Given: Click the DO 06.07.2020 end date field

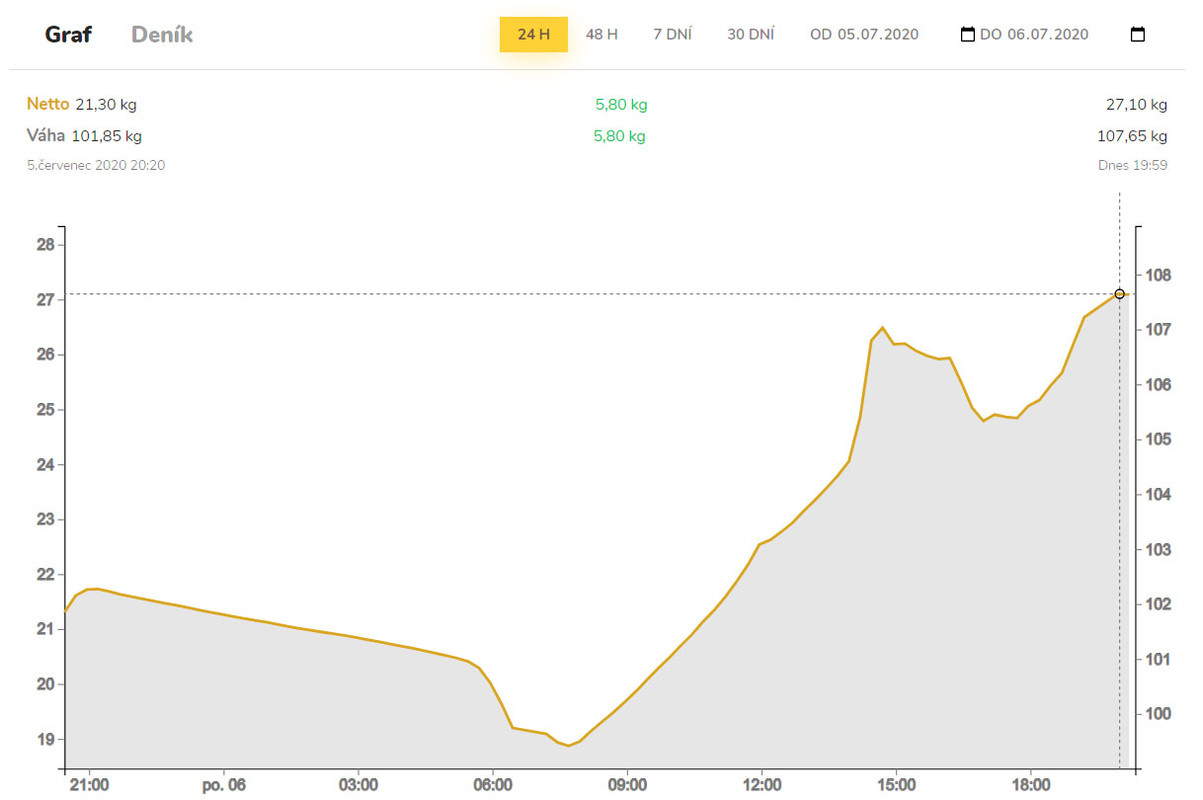Looking at the screenshot, I should click(x=1034, y=34).
